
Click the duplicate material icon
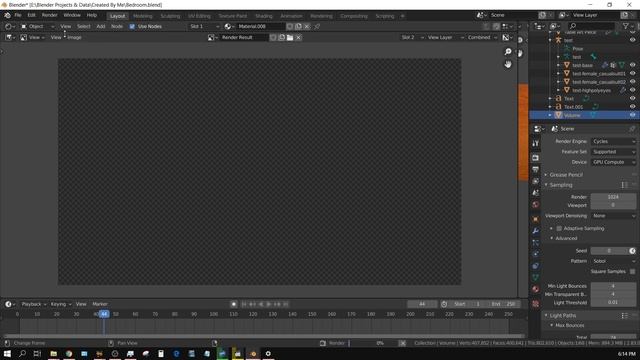point(298,27)
